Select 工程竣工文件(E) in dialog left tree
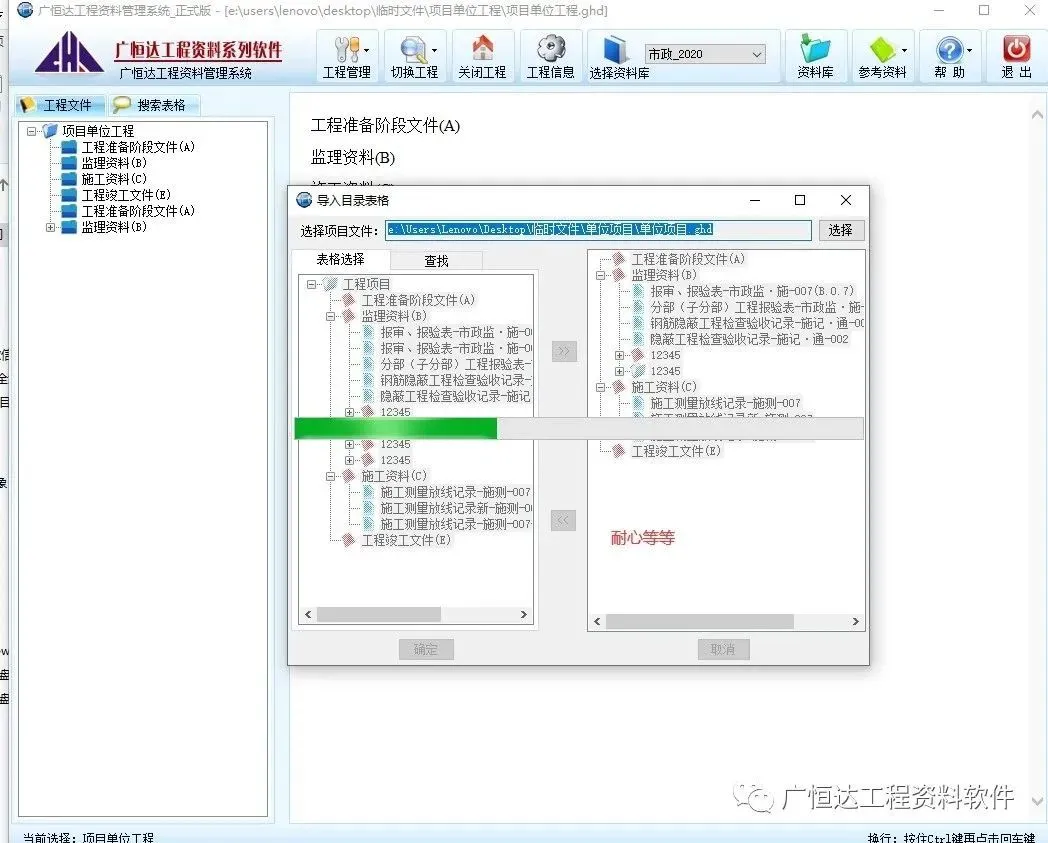 click(406, 540)
